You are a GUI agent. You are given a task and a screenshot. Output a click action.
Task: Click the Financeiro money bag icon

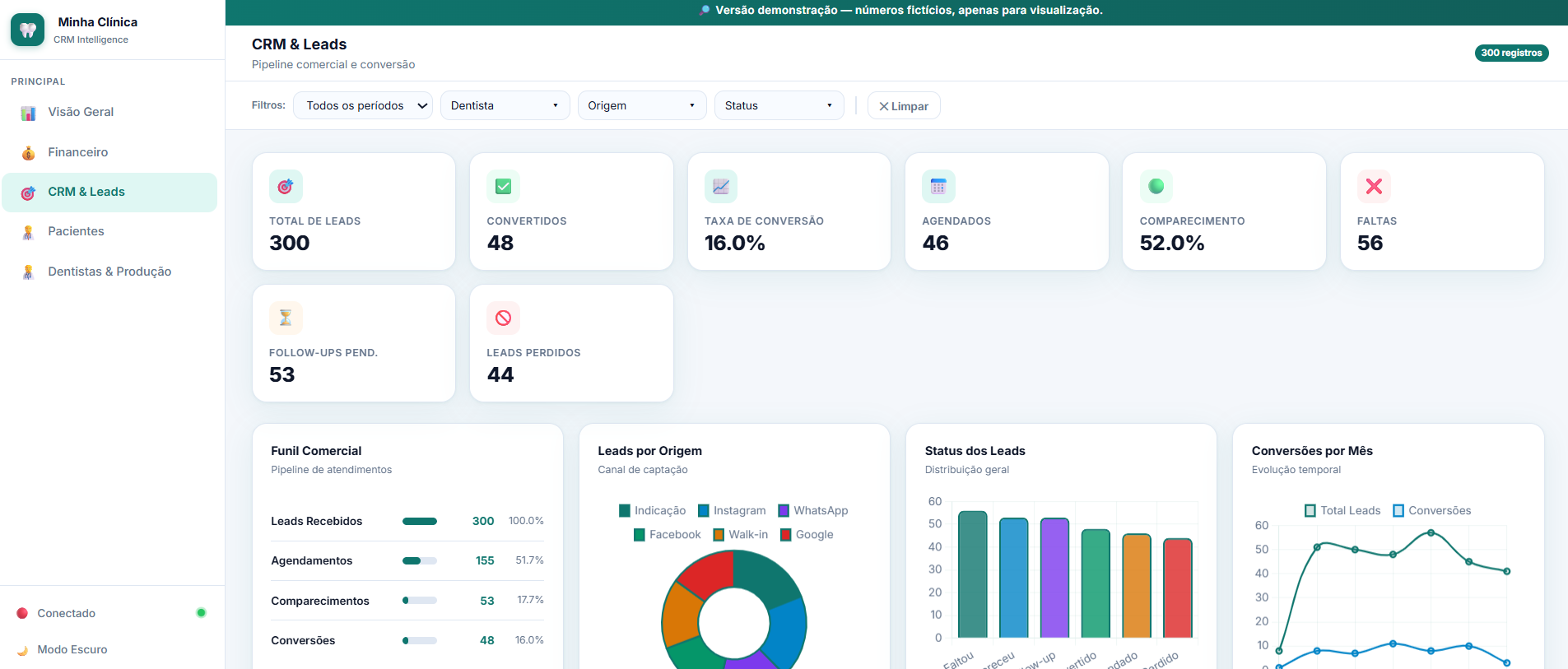(28, 152)
